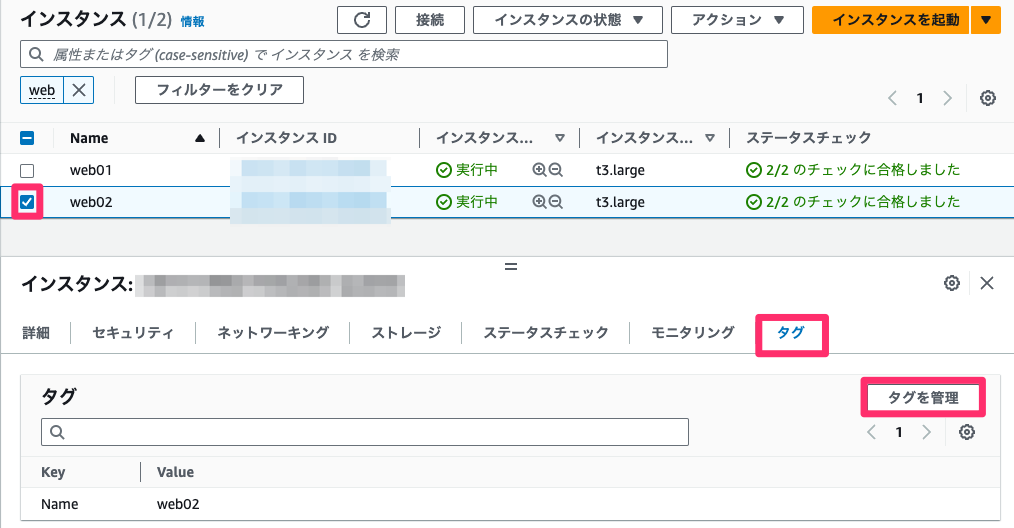
Task: Click t3.large in web01 row
Action: 620,170
